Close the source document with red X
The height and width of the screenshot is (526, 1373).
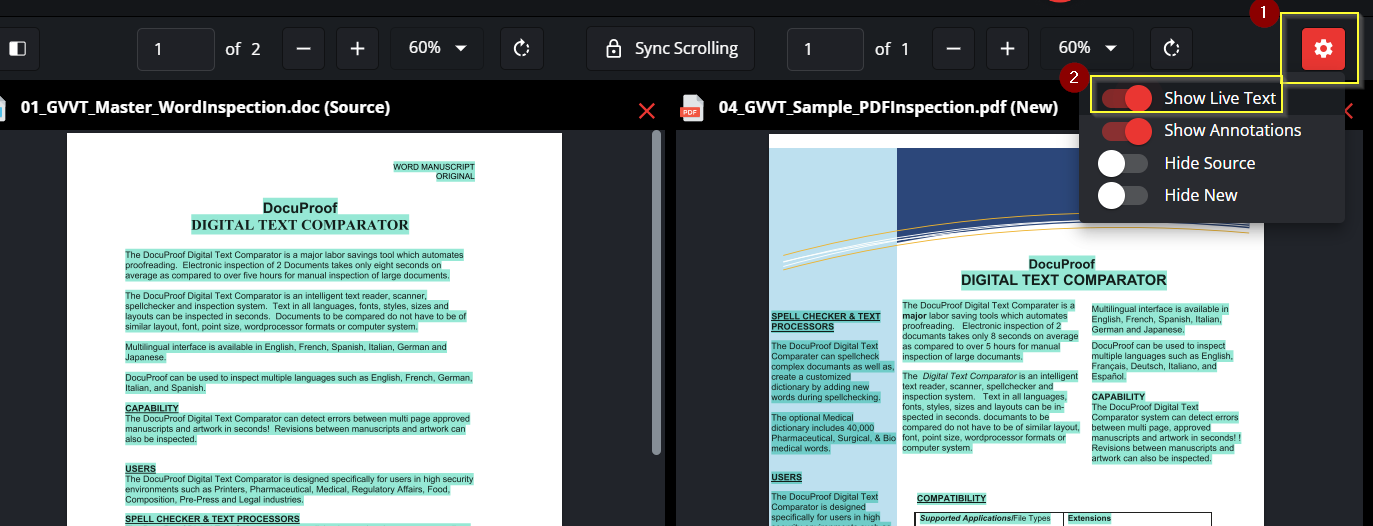pyautogui.click(x=647, y=110)
